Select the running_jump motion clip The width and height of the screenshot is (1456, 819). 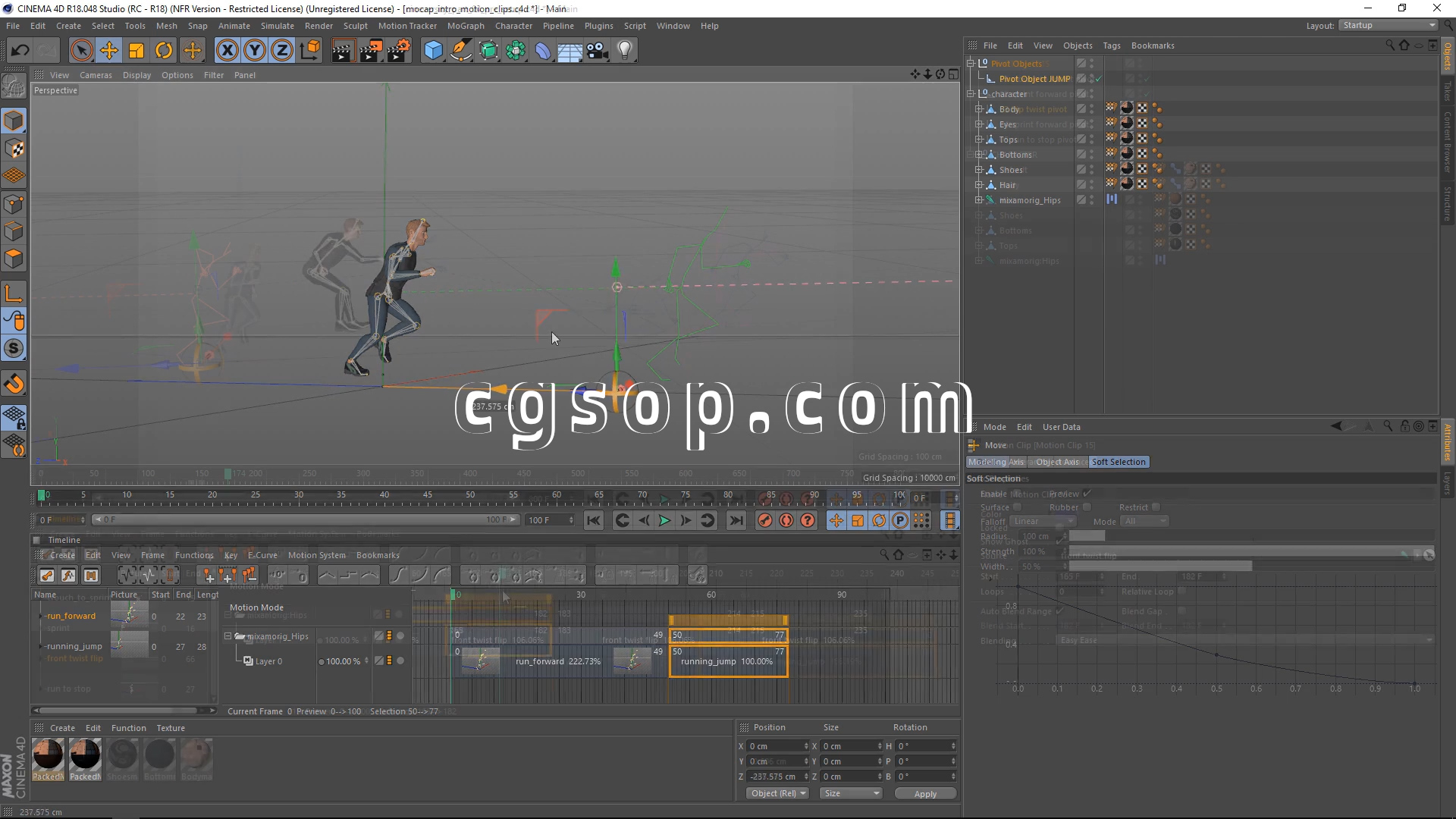click(726, 661)
